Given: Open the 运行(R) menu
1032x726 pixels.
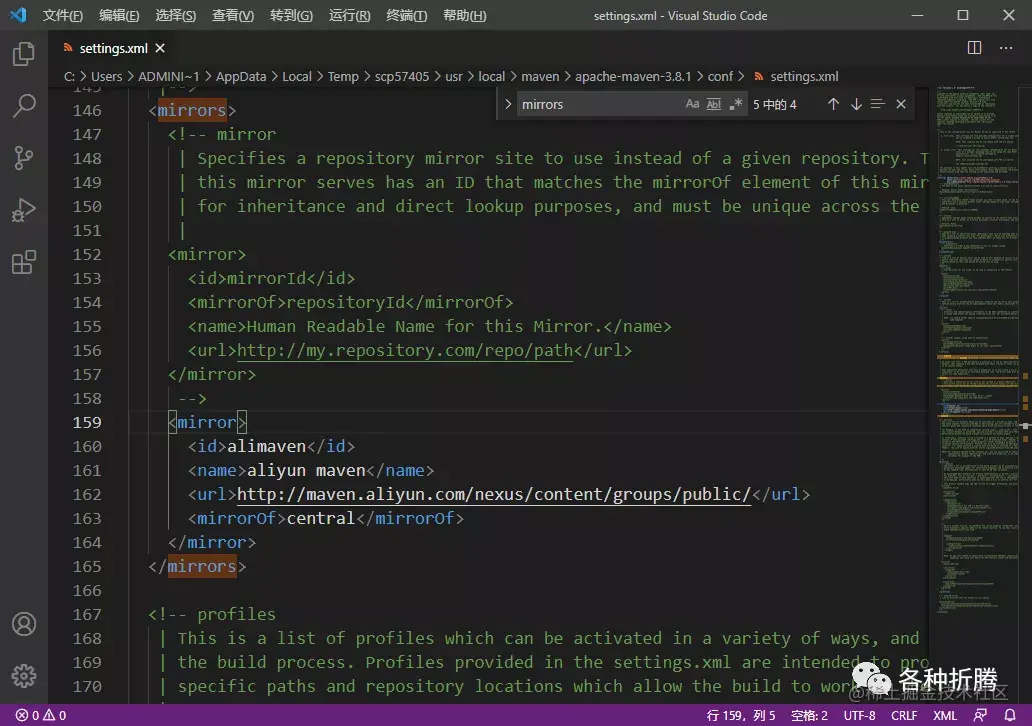Looking at the screenshot, I should point(349,15).
